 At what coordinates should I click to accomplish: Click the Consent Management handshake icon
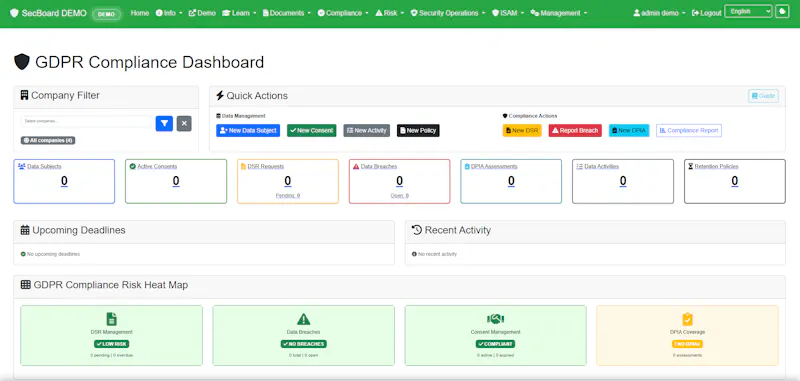pyautogui.click(x=495, y=319)
